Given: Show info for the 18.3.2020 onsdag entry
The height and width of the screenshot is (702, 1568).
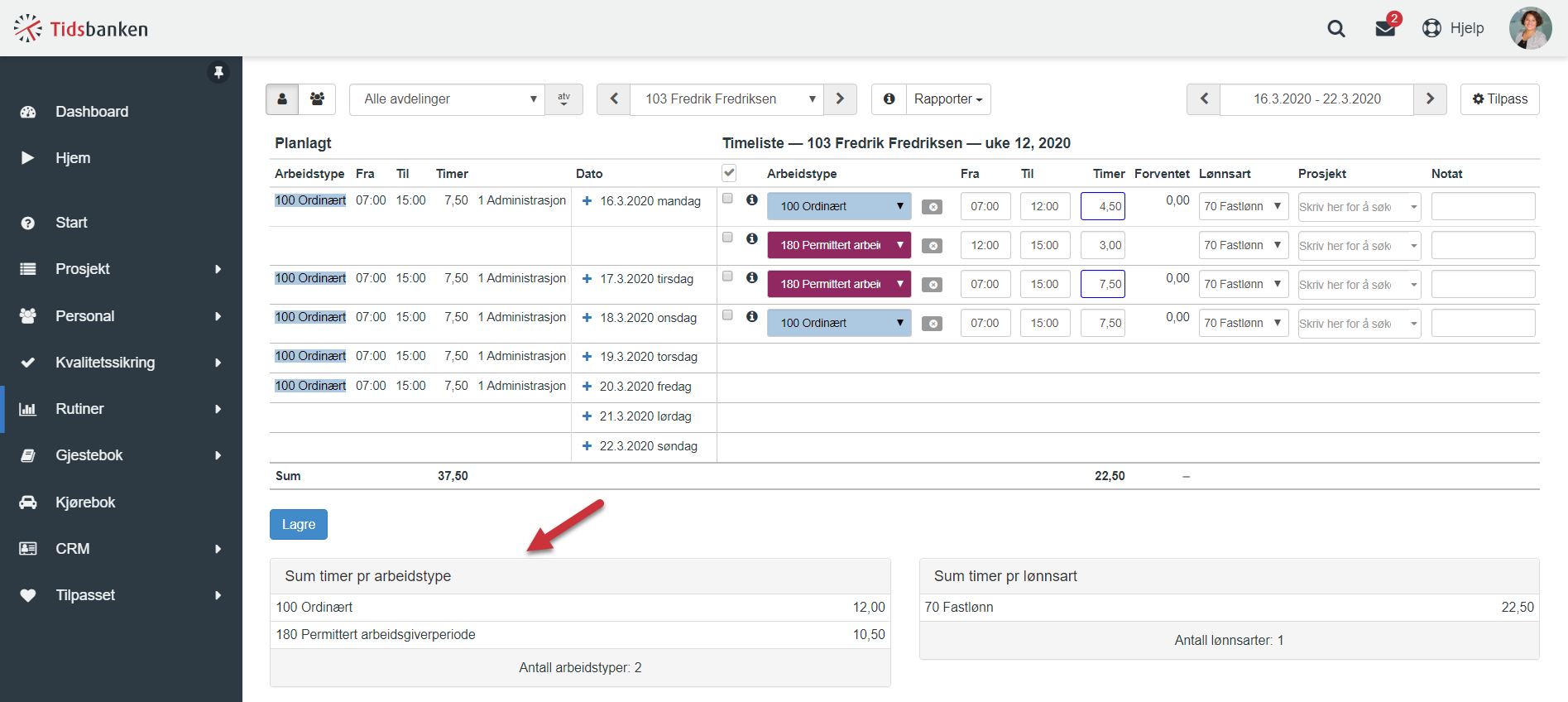Looking at the screenshot, I should [751, 316].
